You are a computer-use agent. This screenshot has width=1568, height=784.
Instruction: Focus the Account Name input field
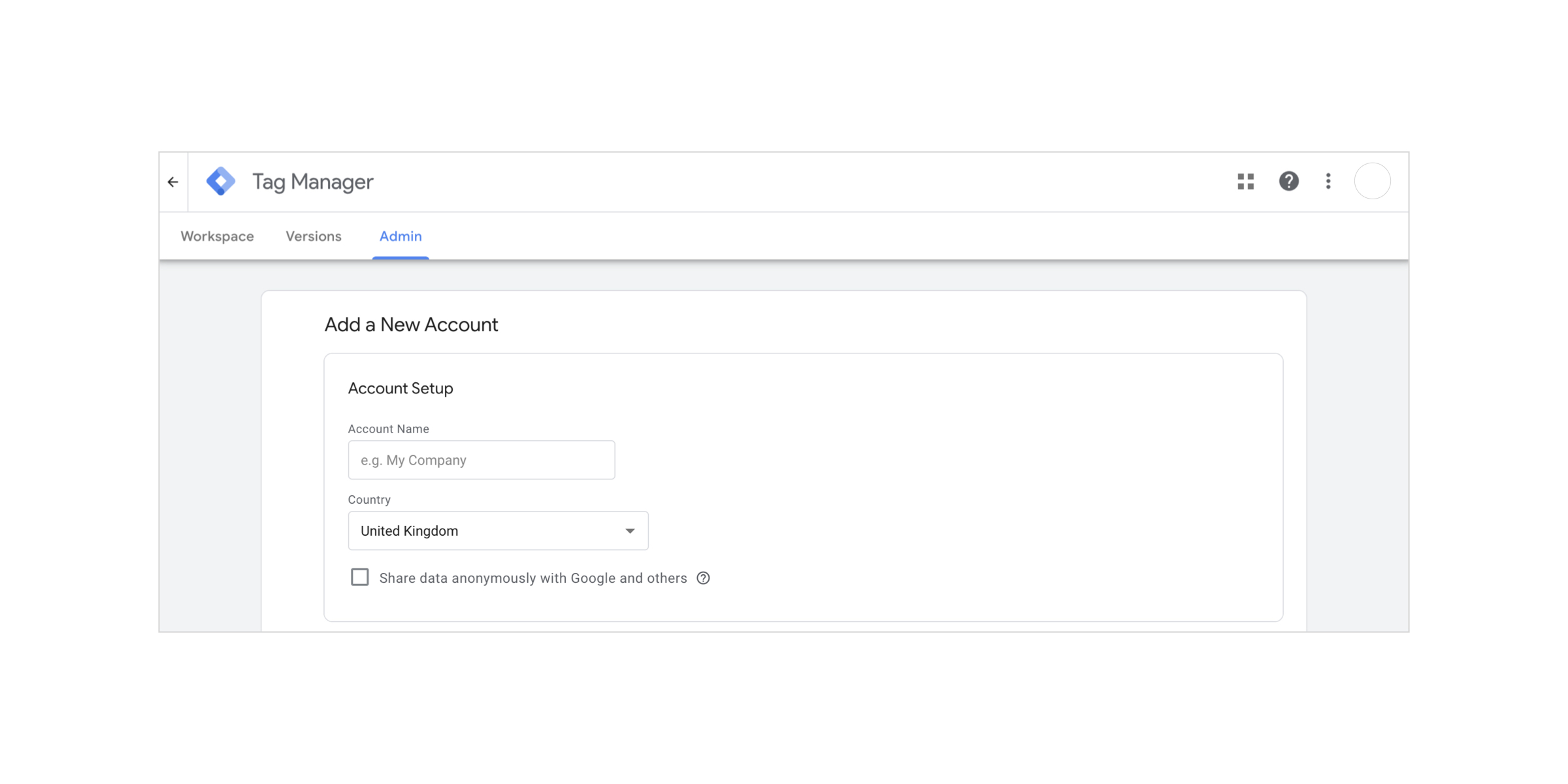(x=482, y=460)
